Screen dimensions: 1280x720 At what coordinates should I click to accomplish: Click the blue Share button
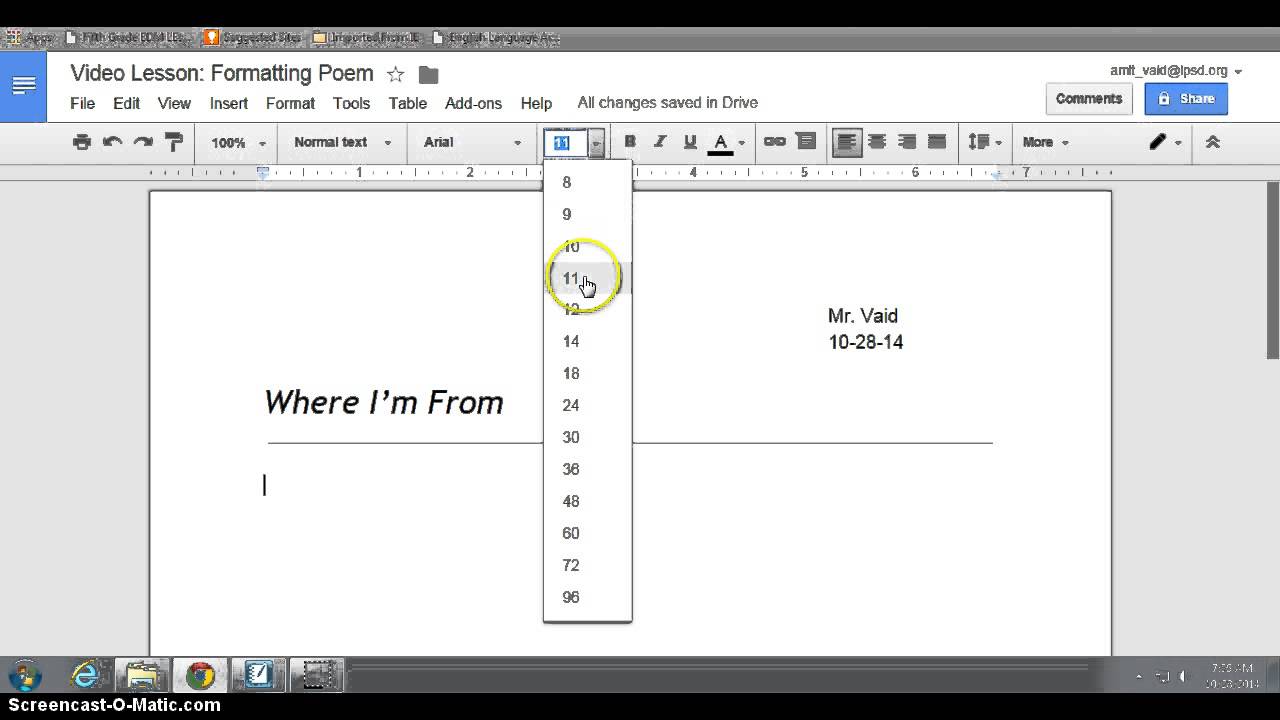coord(1186,99)
